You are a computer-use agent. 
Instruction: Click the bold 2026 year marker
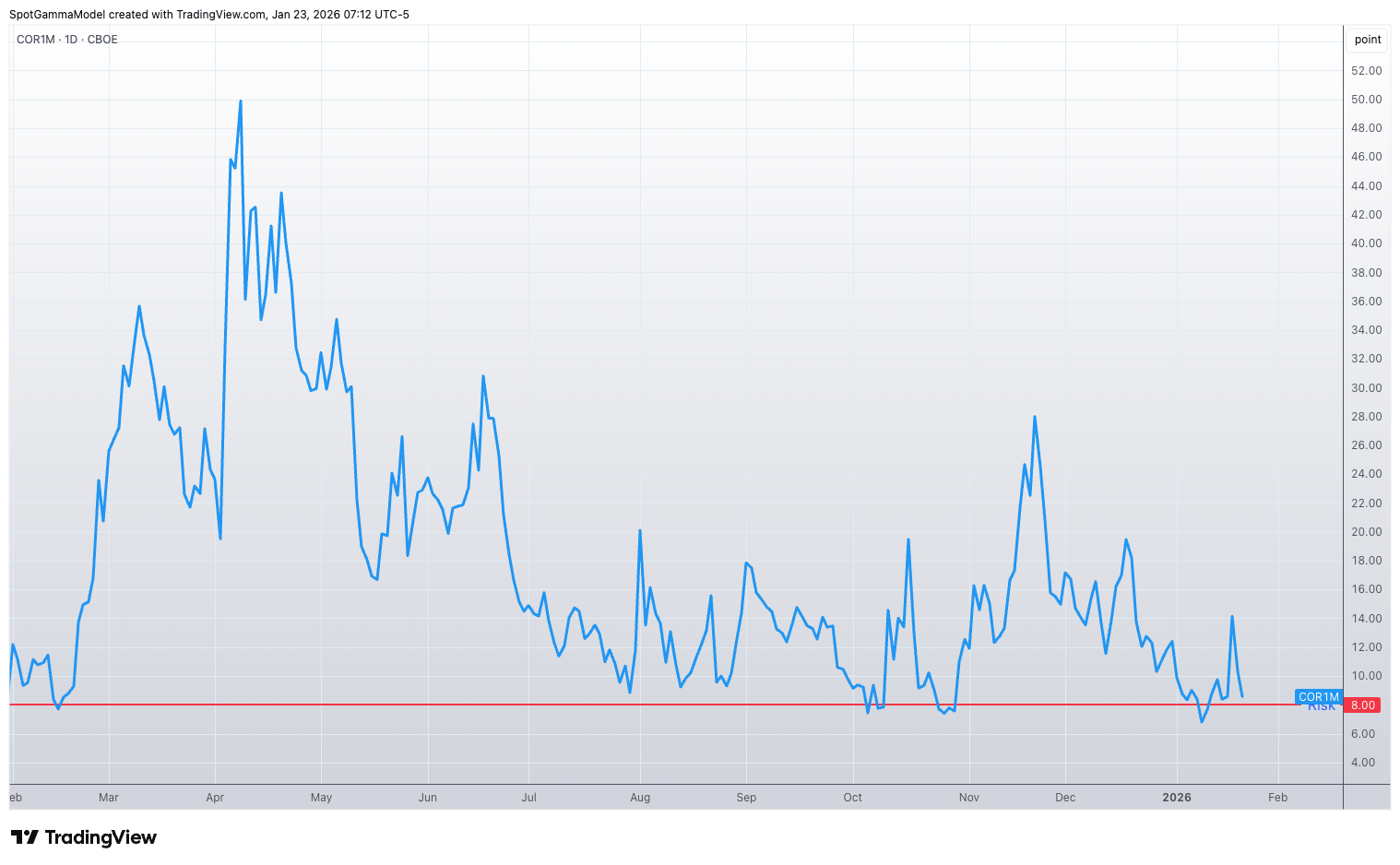1176,798
